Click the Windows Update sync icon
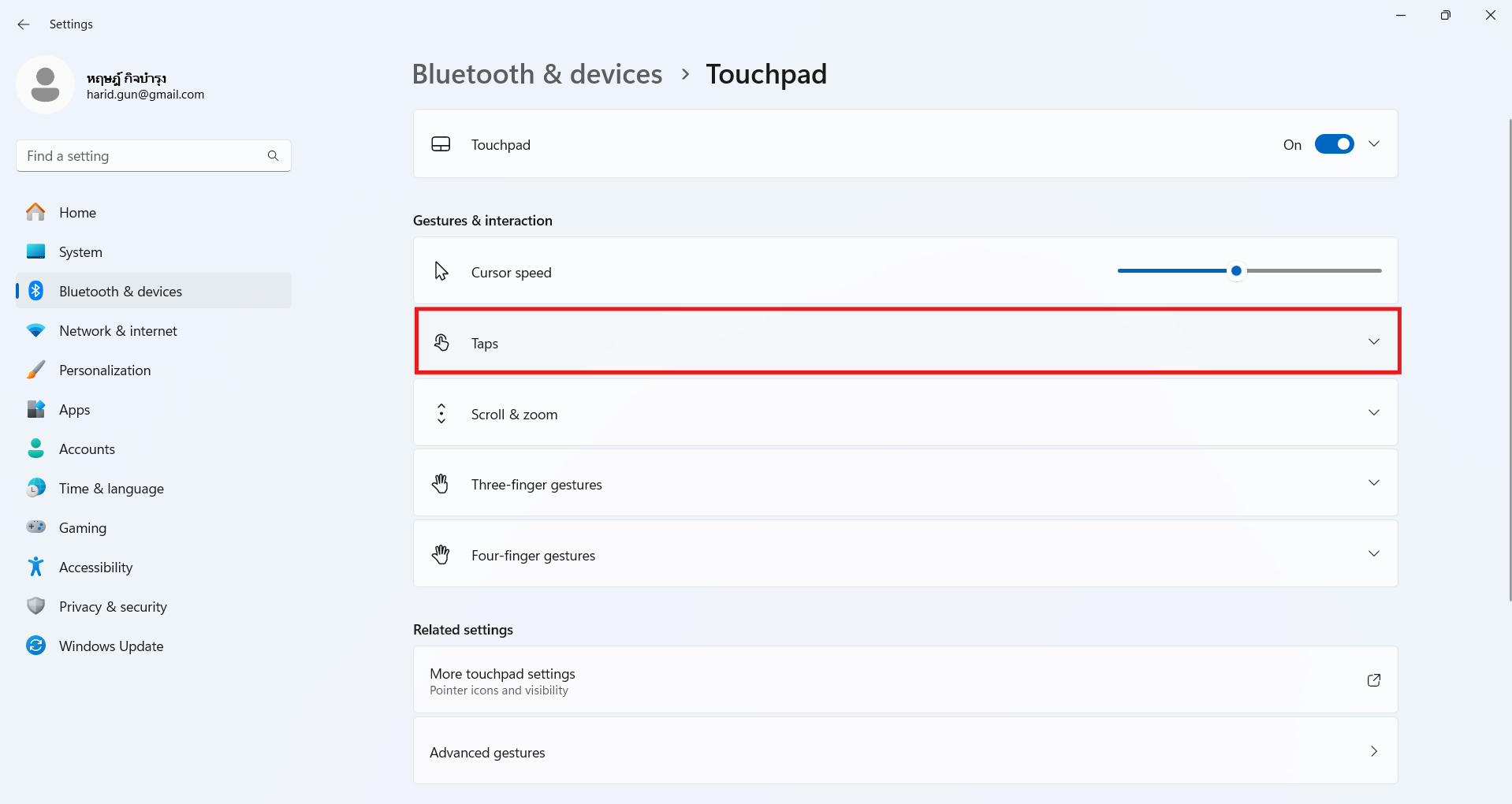The height and width of the screenshot is (804, 1512). 36,646
